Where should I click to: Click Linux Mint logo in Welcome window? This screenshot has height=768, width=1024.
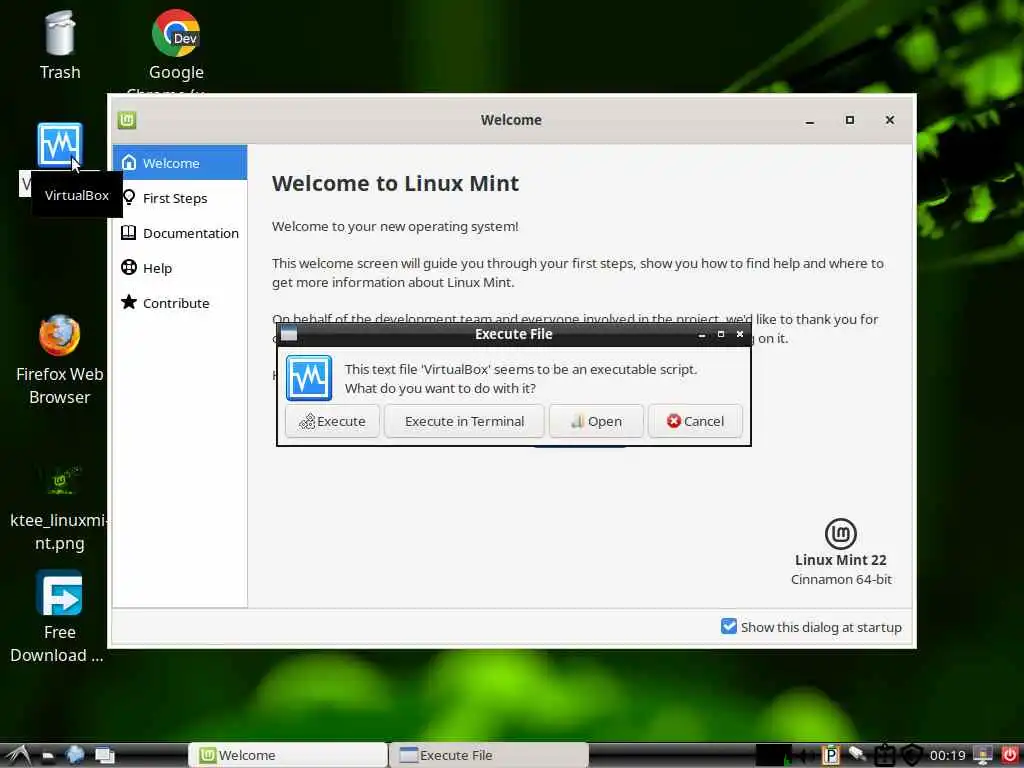pyautogui.click(x=840, y=534)
